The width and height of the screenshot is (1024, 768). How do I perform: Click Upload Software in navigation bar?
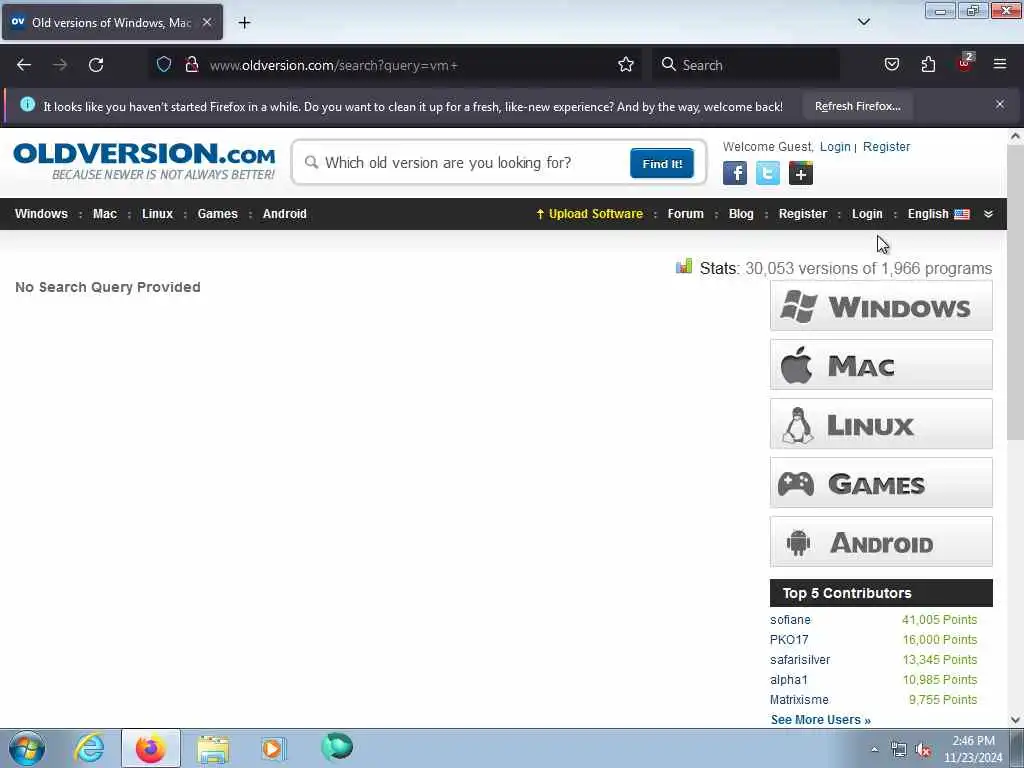[589, 214]
